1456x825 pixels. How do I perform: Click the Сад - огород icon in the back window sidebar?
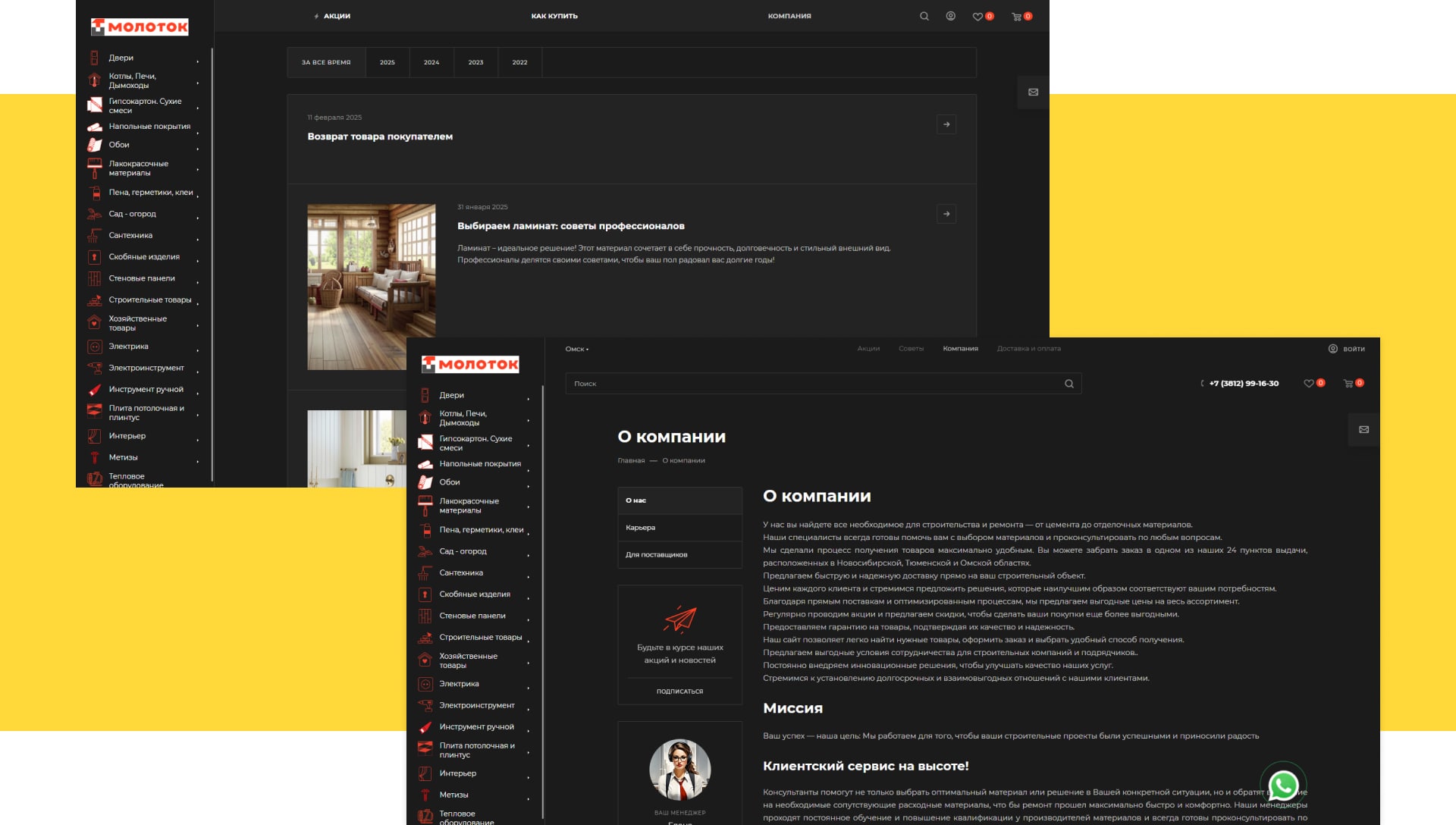94,214
